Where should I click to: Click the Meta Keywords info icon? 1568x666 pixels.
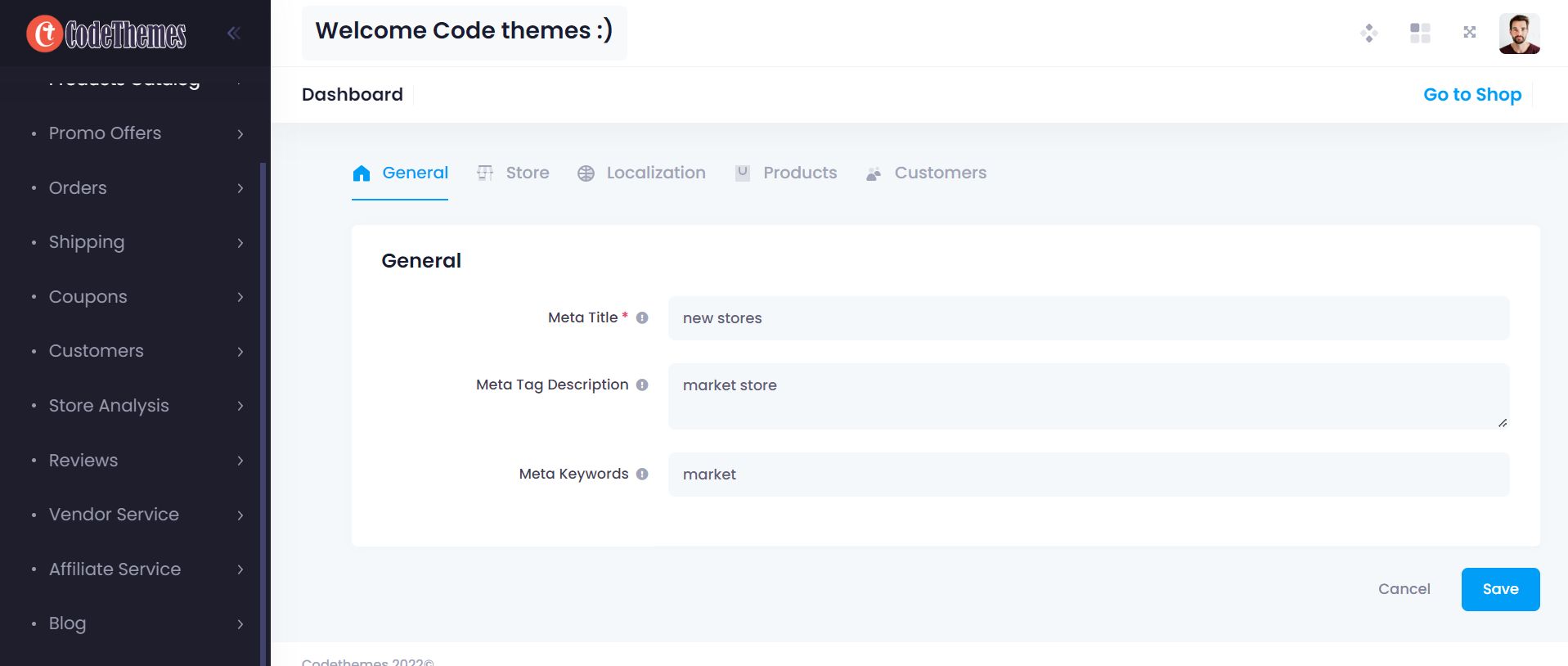(642, 474)
